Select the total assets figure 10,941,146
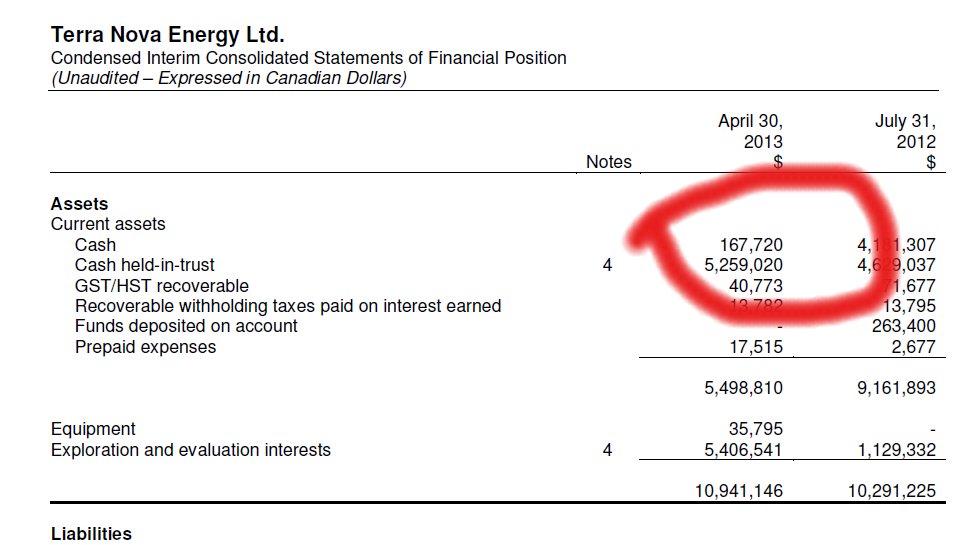The height and width of the screenshot is (545, 978). click(738, 491)
